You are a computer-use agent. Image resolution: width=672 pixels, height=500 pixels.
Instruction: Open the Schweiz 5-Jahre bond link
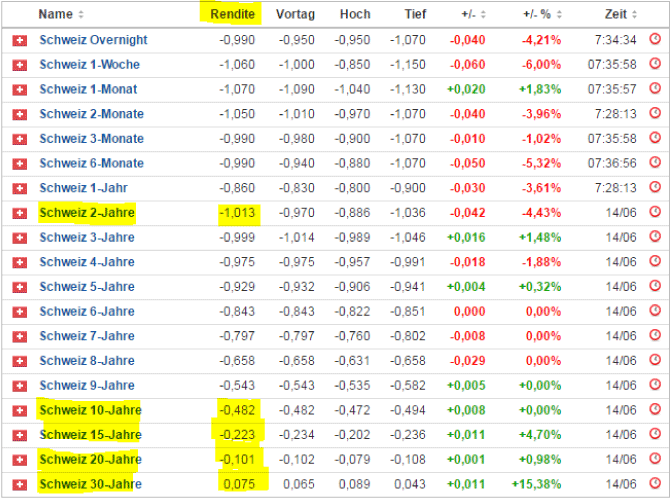86,287
